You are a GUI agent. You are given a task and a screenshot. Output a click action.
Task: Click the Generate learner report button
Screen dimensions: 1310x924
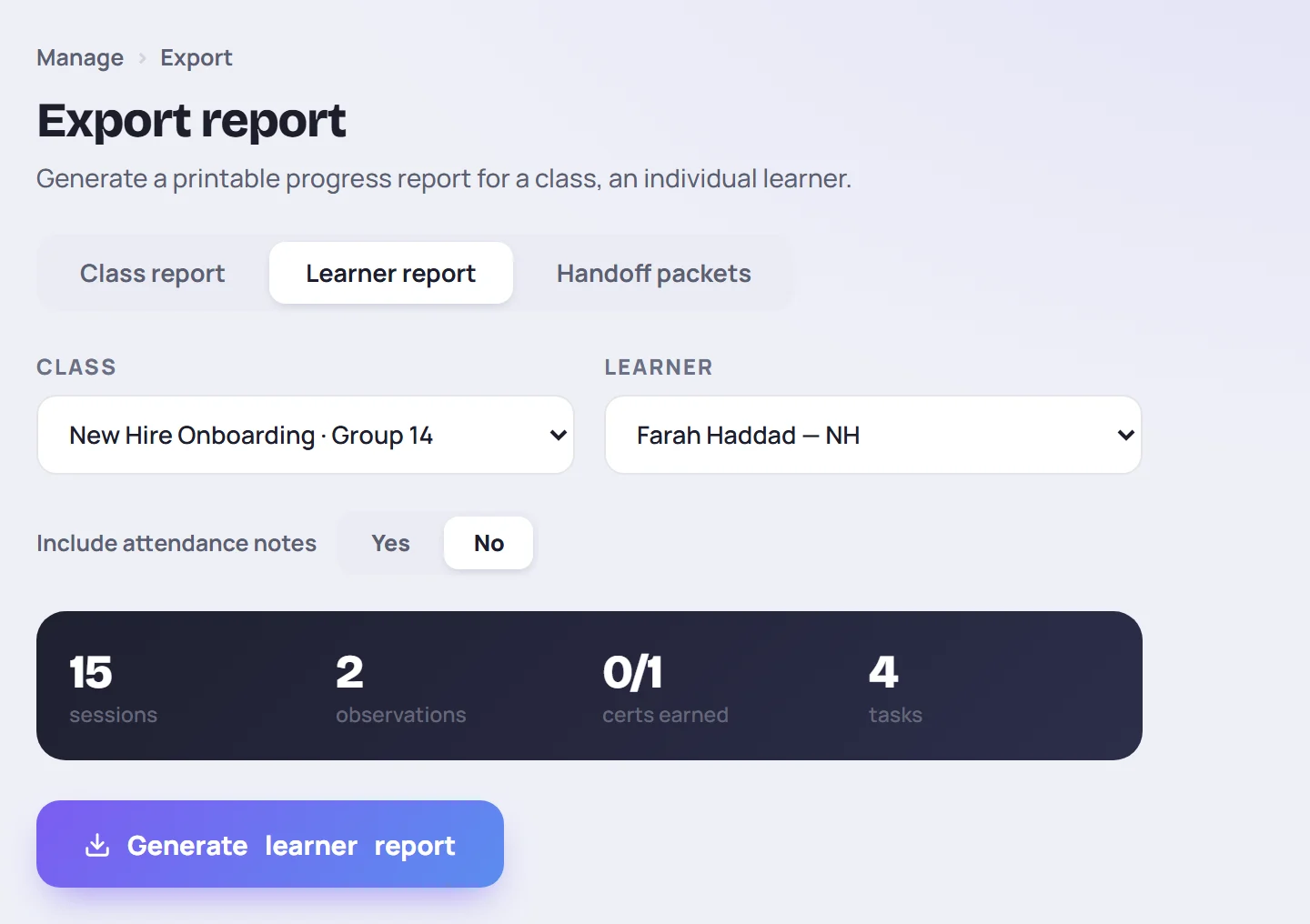[270, 844]
